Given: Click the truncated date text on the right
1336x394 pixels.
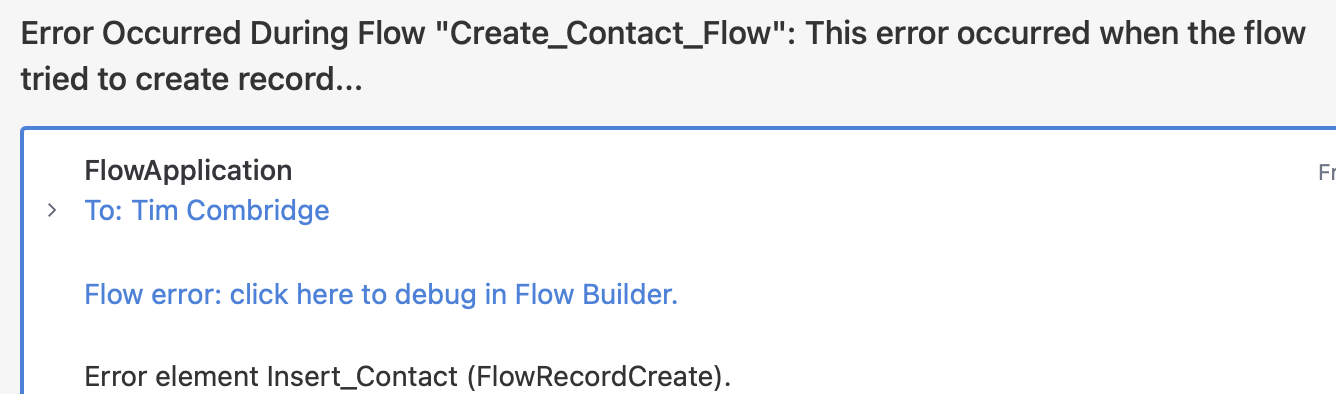Looking at the screenshot, I should [x=1327, y=173].
